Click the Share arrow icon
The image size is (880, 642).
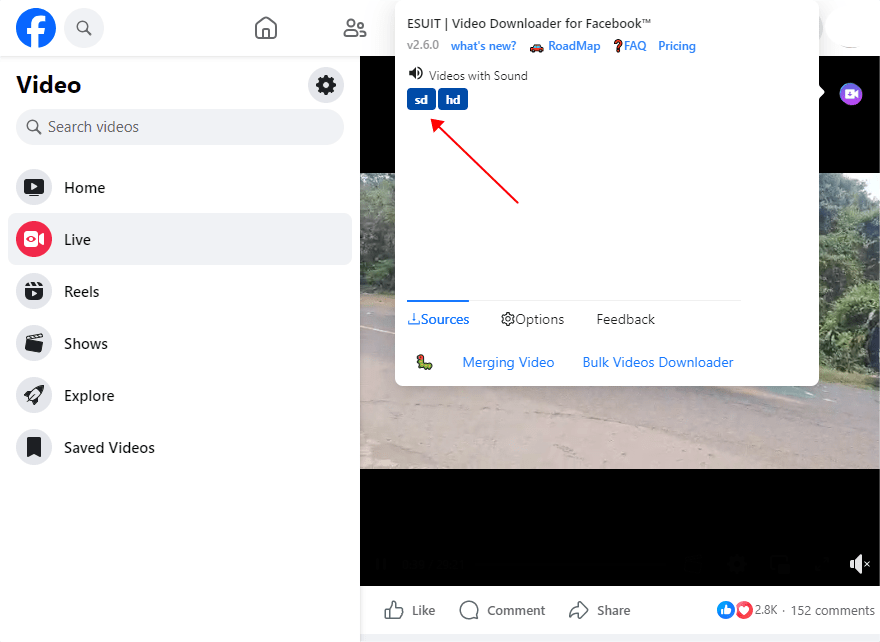click(x=579, y=610)
